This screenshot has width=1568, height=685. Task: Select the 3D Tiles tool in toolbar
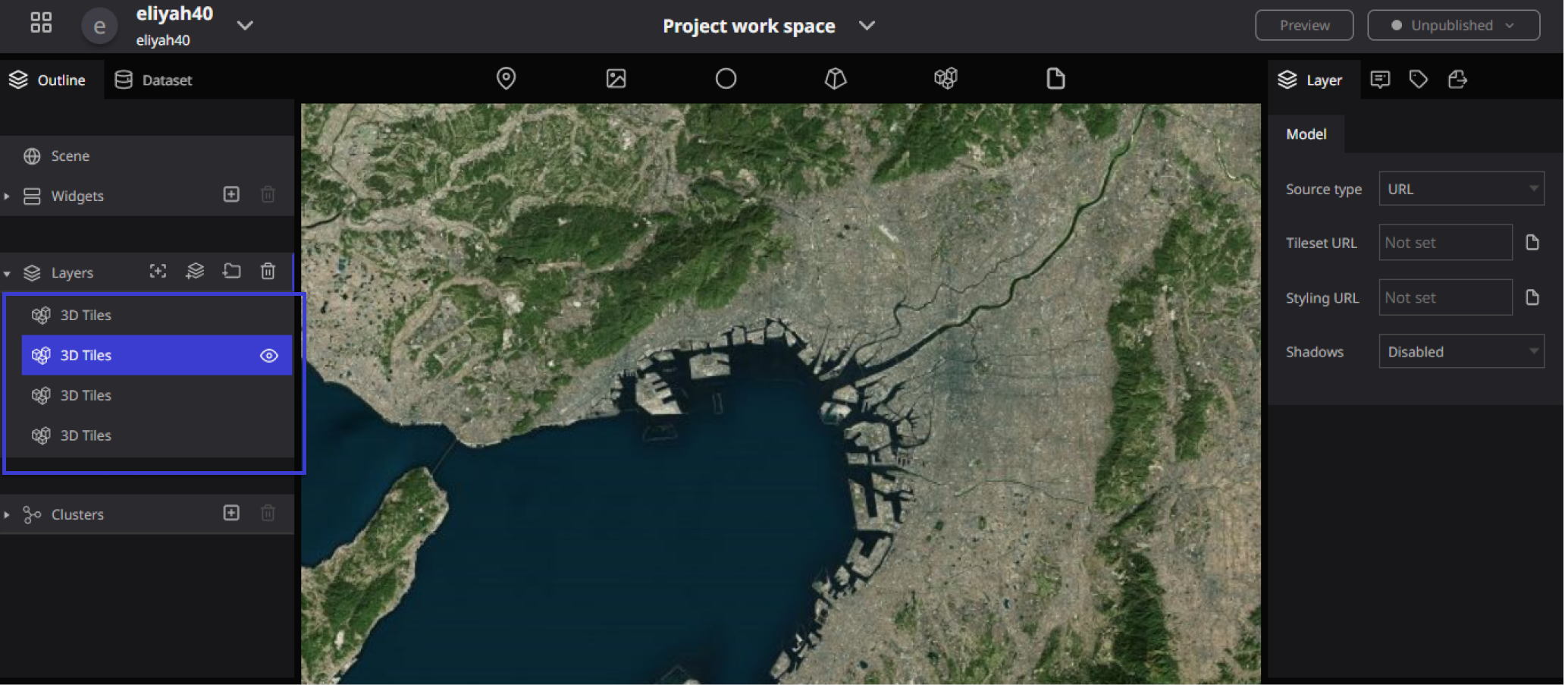[x=946, y=78]
